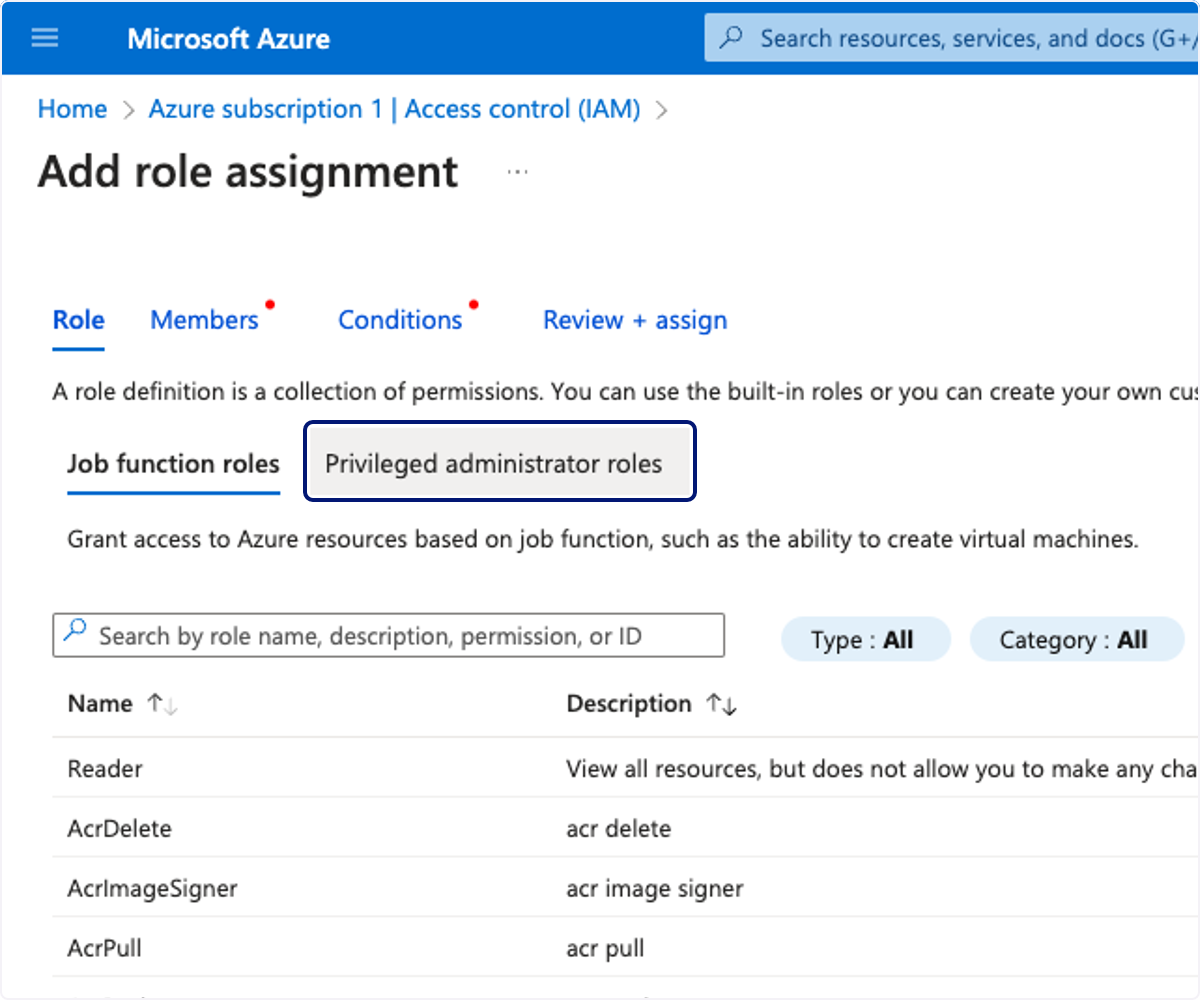Open the hamburger portal menu
Screen dimensions: 1200x1000
(x=45, y=39)
